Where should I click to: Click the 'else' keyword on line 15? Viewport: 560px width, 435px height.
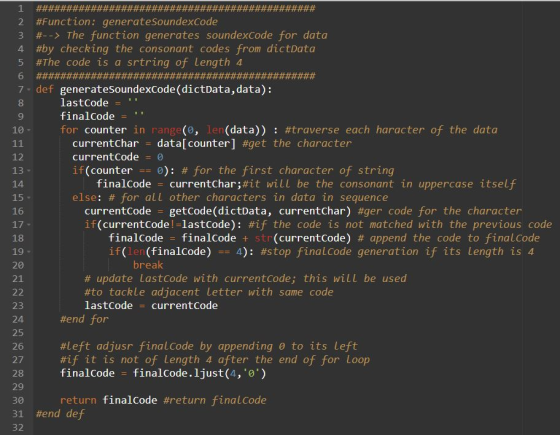(x=84, y=198)
